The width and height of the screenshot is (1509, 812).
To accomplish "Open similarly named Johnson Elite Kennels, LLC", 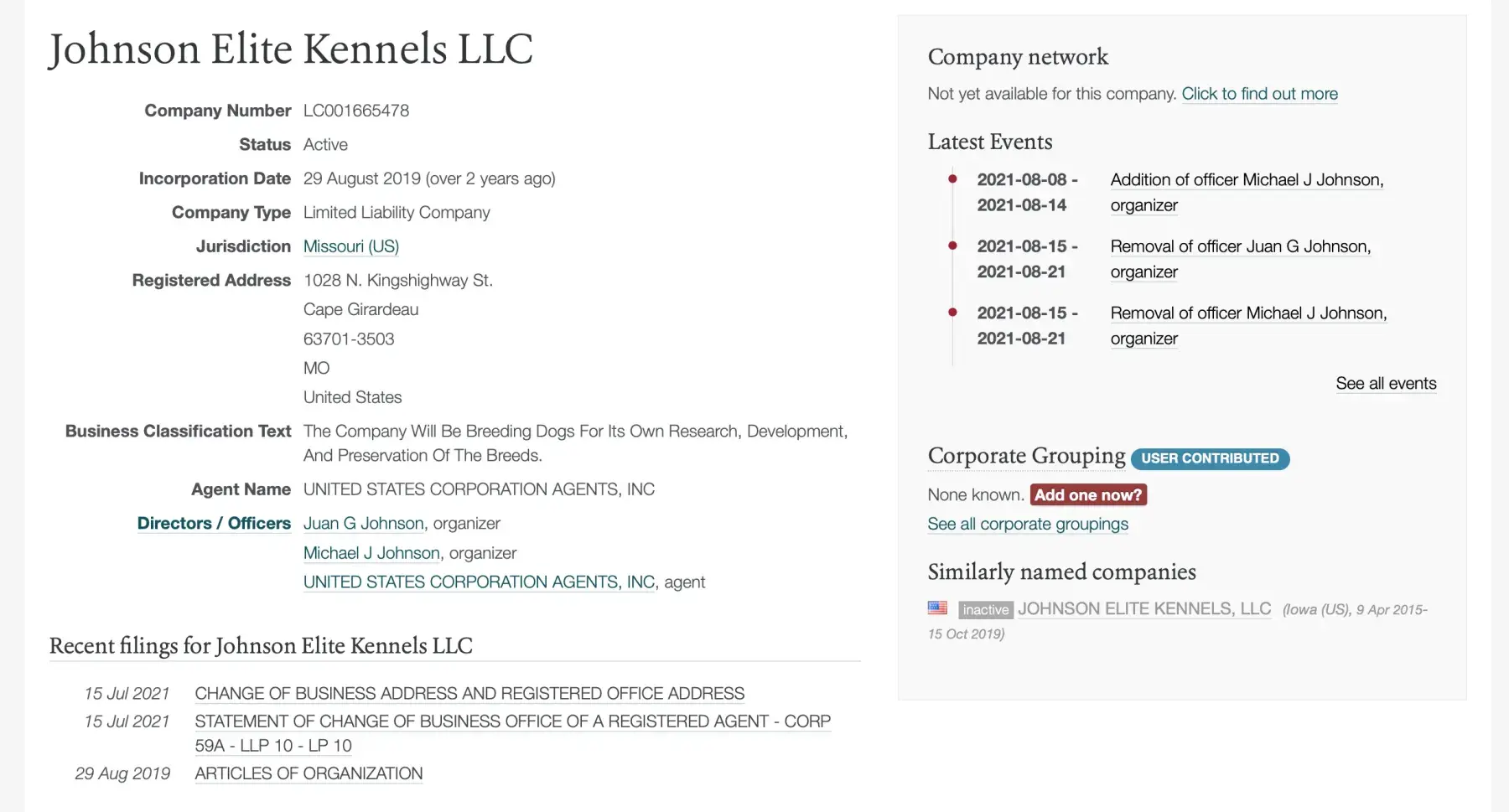I will (1143, 609).
